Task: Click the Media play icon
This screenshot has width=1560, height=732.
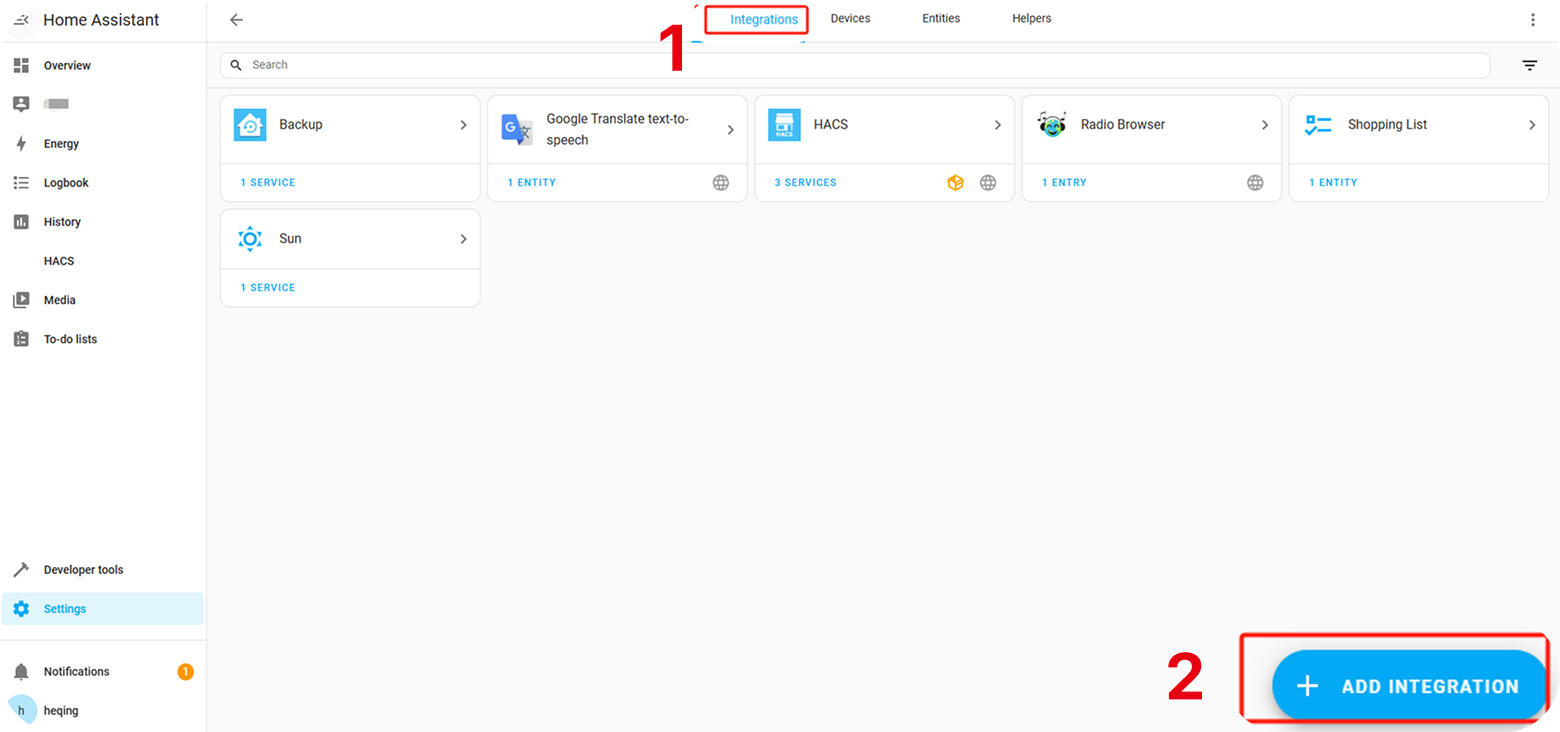Action: point(21,300)
